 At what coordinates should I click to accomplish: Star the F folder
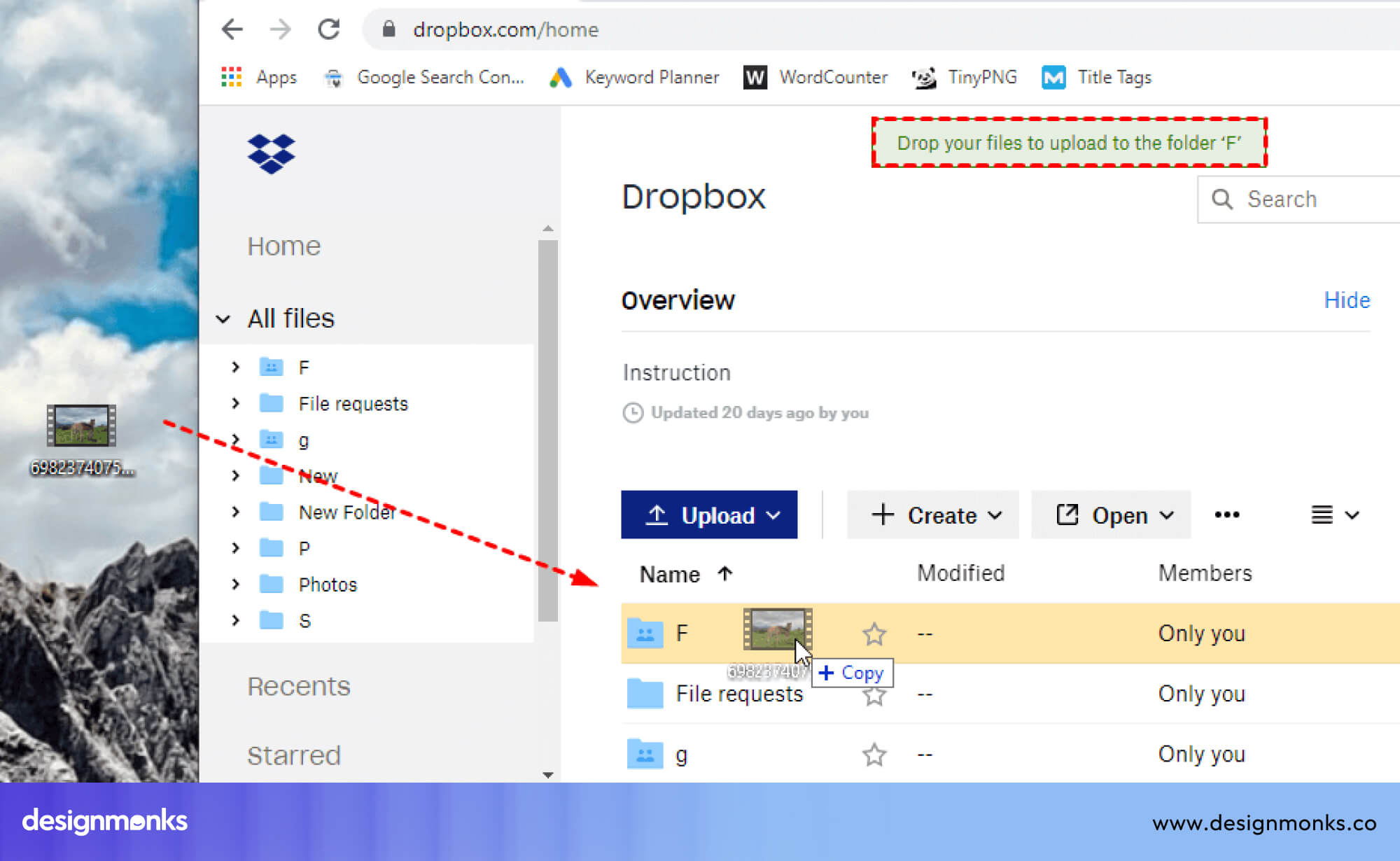874,633
